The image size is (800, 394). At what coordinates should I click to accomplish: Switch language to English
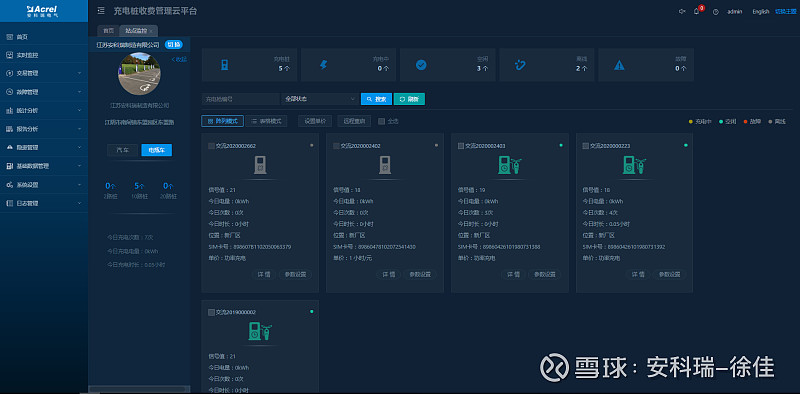(761, 12)
